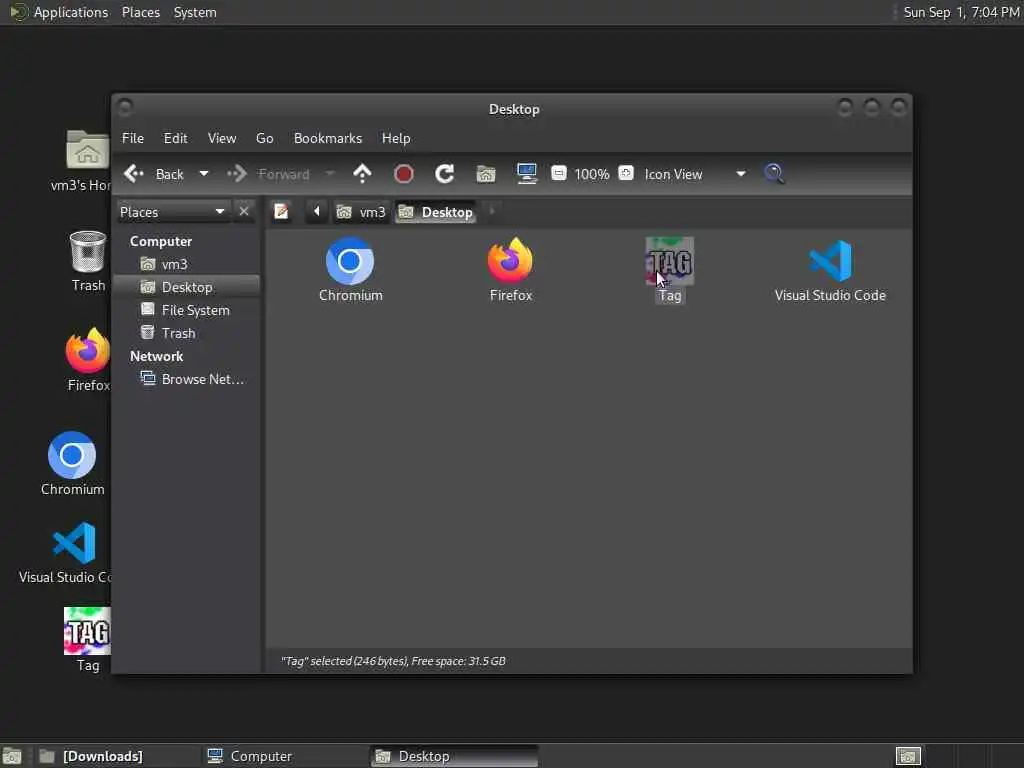Screen dimensions: 1024x768
Task: Click the Desktop path bar button
Action: coord(436,212)
